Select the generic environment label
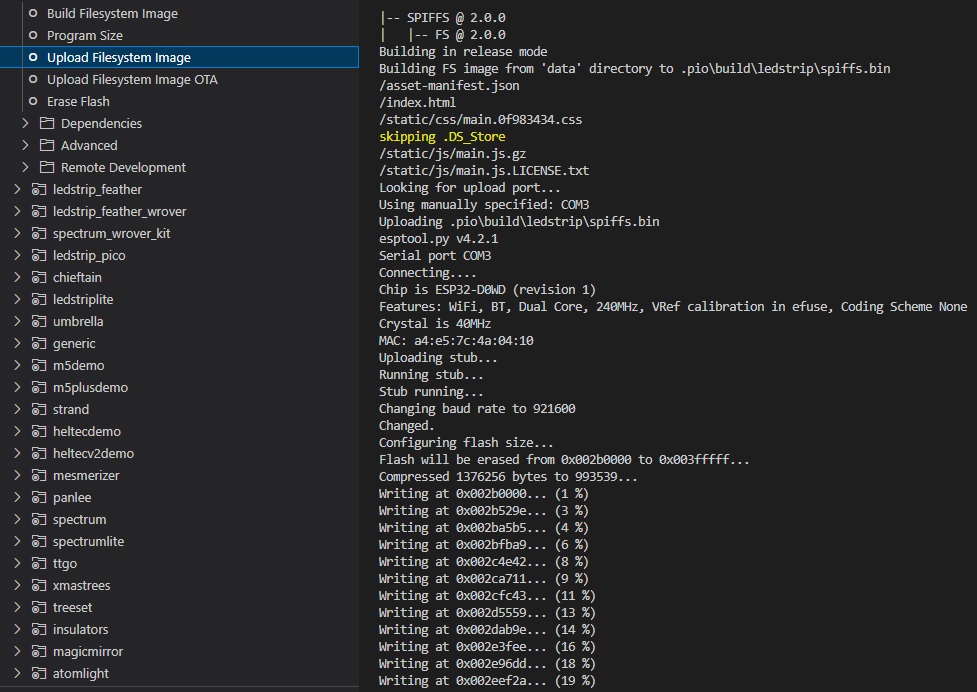 click(74, 343)
